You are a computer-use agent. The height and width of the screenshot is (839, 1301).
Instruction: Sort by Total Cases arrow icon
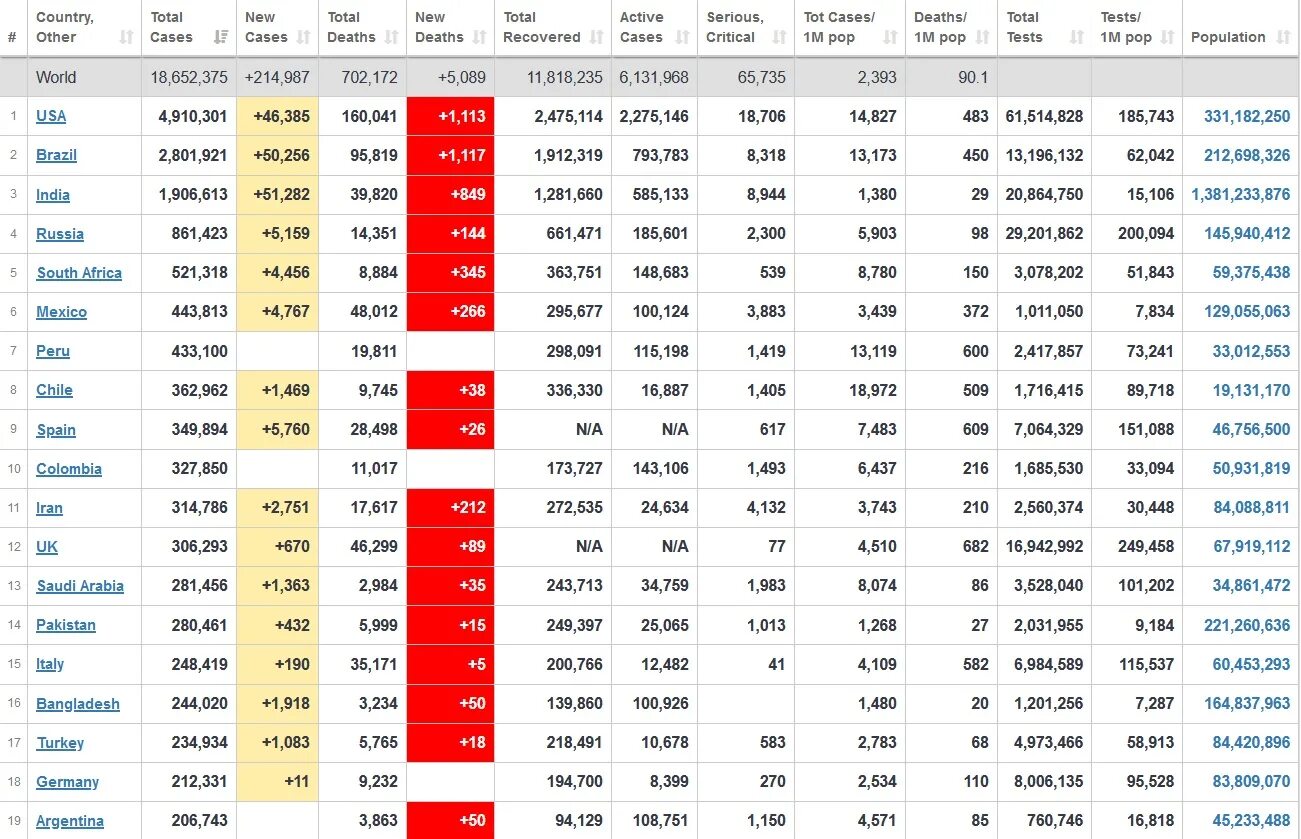(x=221, y=38)
